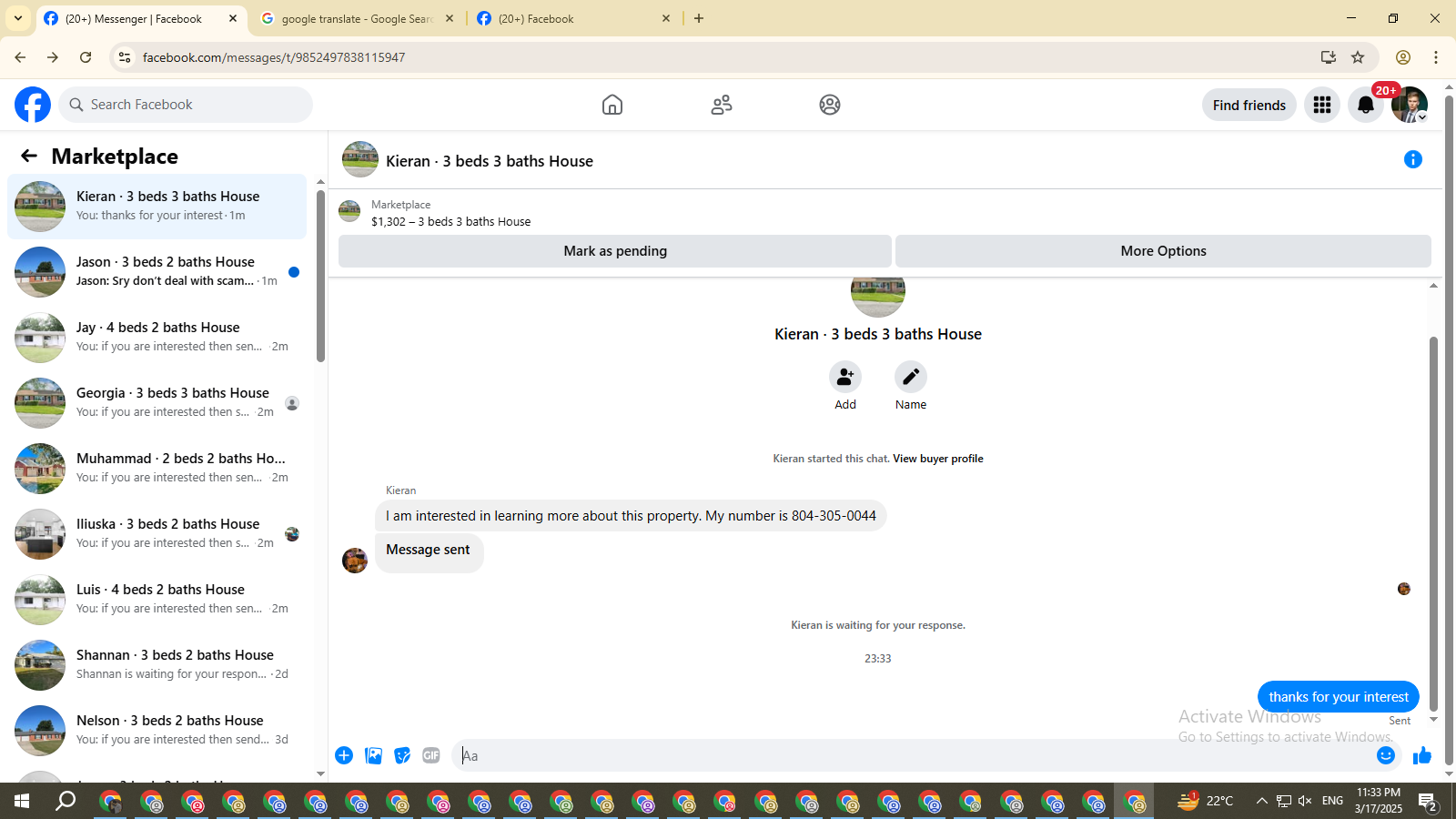Go to the Home feed icon
Viewport: 1456px width, 819px height.
pos(612,105)
